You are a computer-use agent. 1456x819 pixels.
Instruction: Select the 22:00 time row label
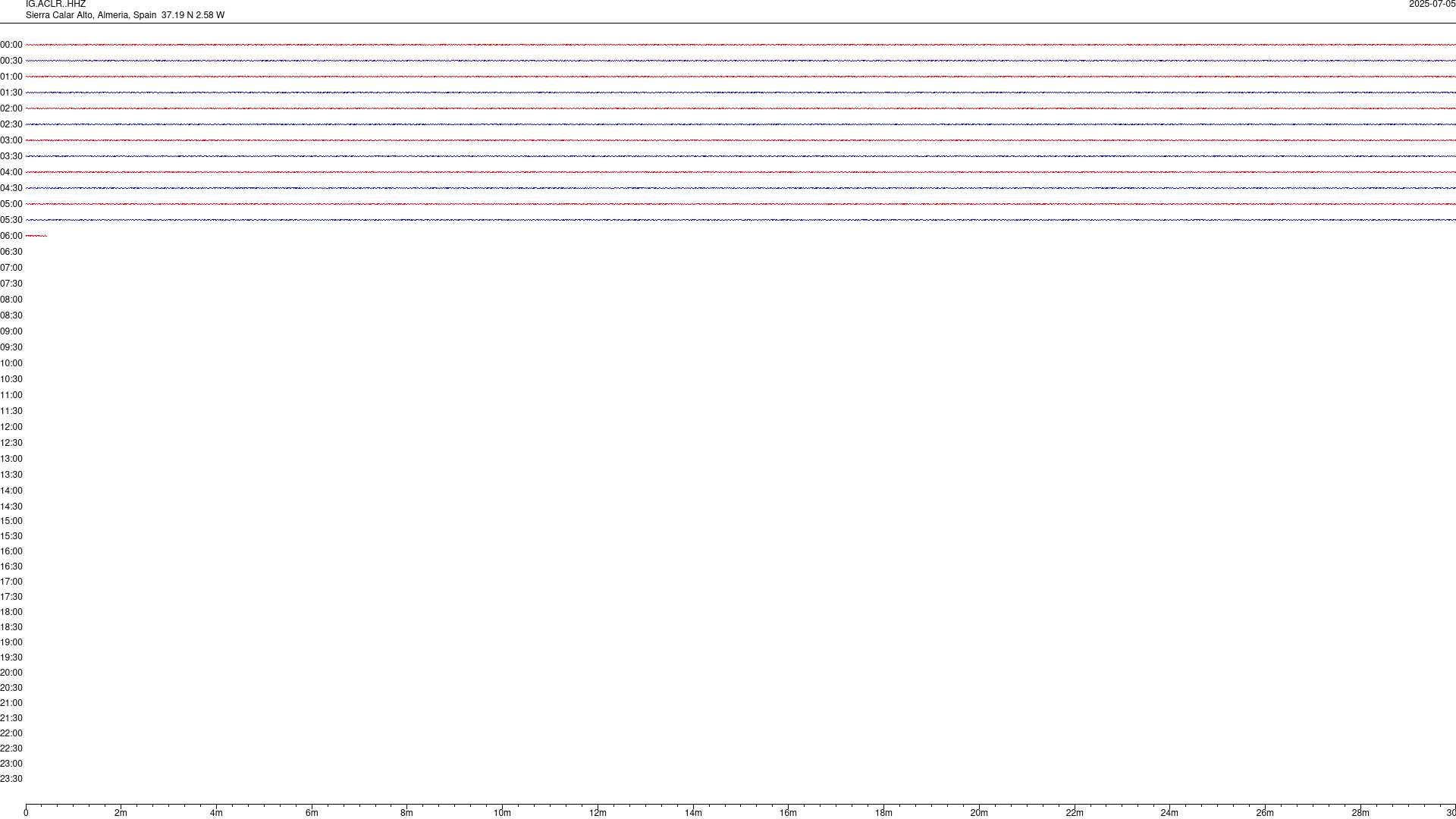pyautogui.click(x=11, y=733)
